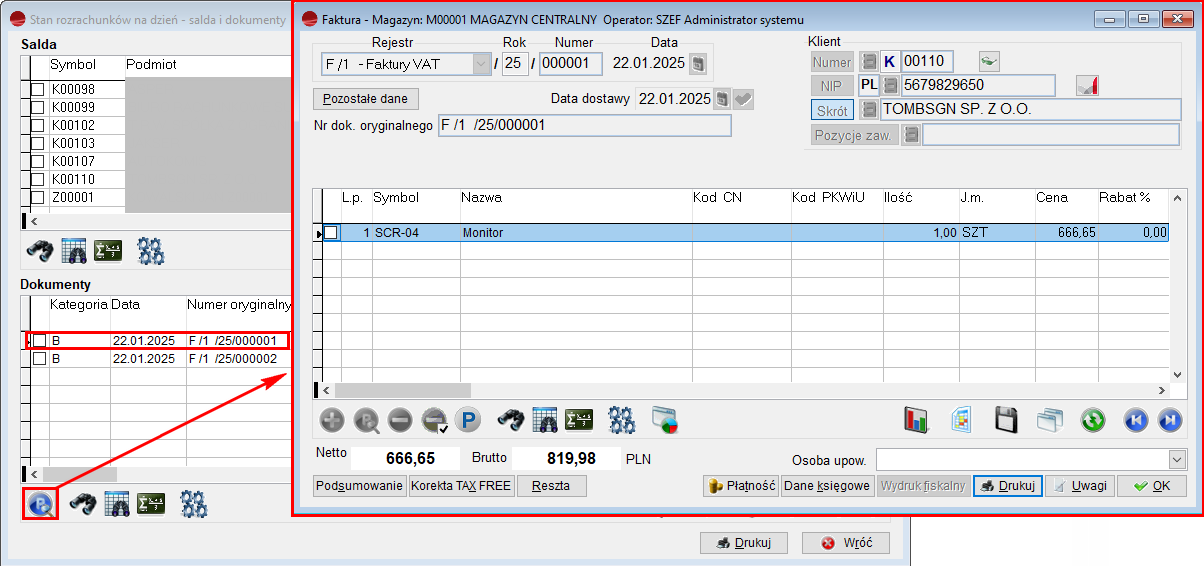1204x566 pixels.
Task: Click the green refresh icon
Action: coord(1092,420)
